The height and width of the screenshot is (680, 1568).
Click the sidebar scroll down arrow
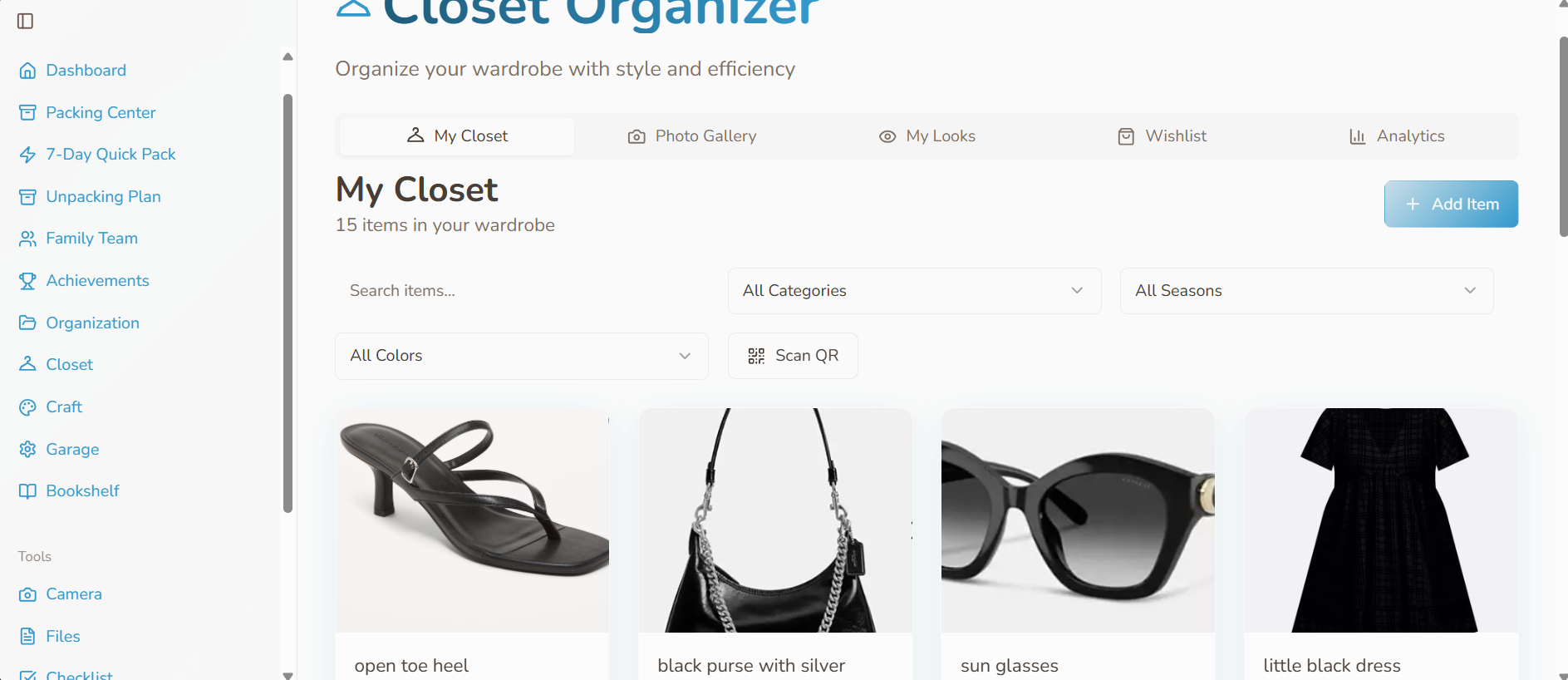[288, 675]
